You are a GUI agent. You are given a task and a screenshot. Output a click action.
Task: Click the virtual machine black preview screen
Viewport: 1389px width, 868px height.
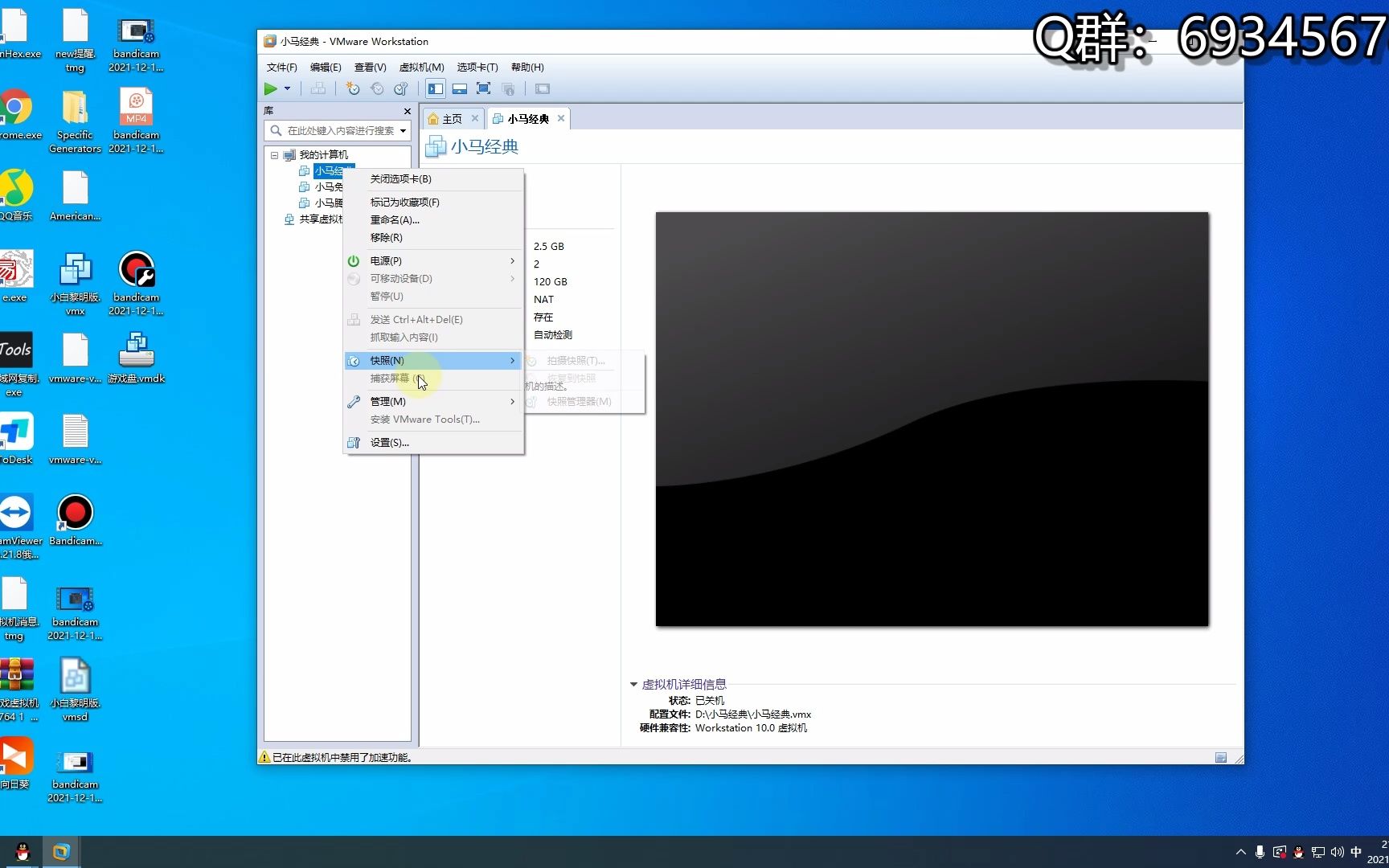[x=932, y=419]
